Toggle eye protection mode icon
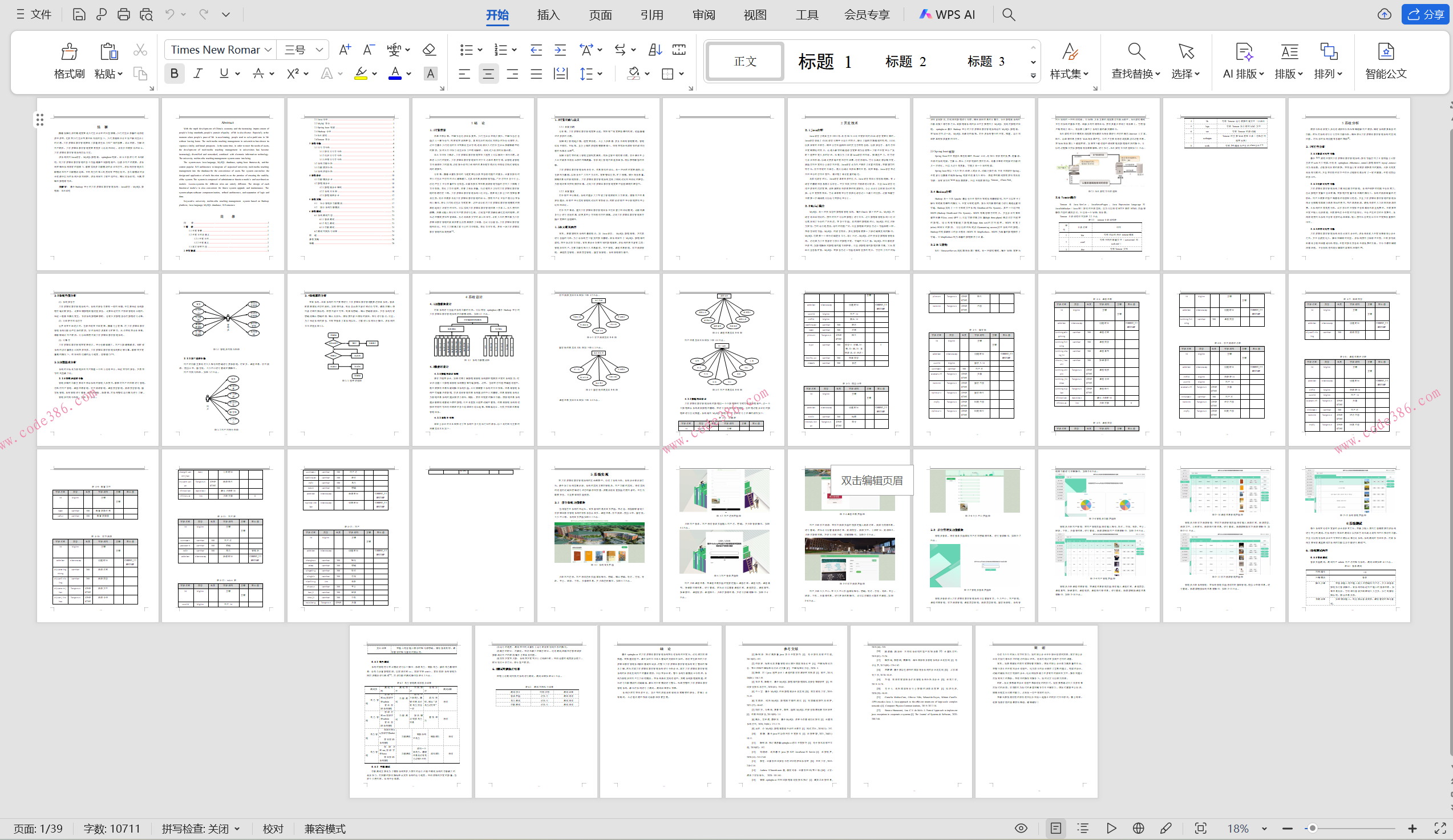1453x840 pixels. pos(1021,829)
